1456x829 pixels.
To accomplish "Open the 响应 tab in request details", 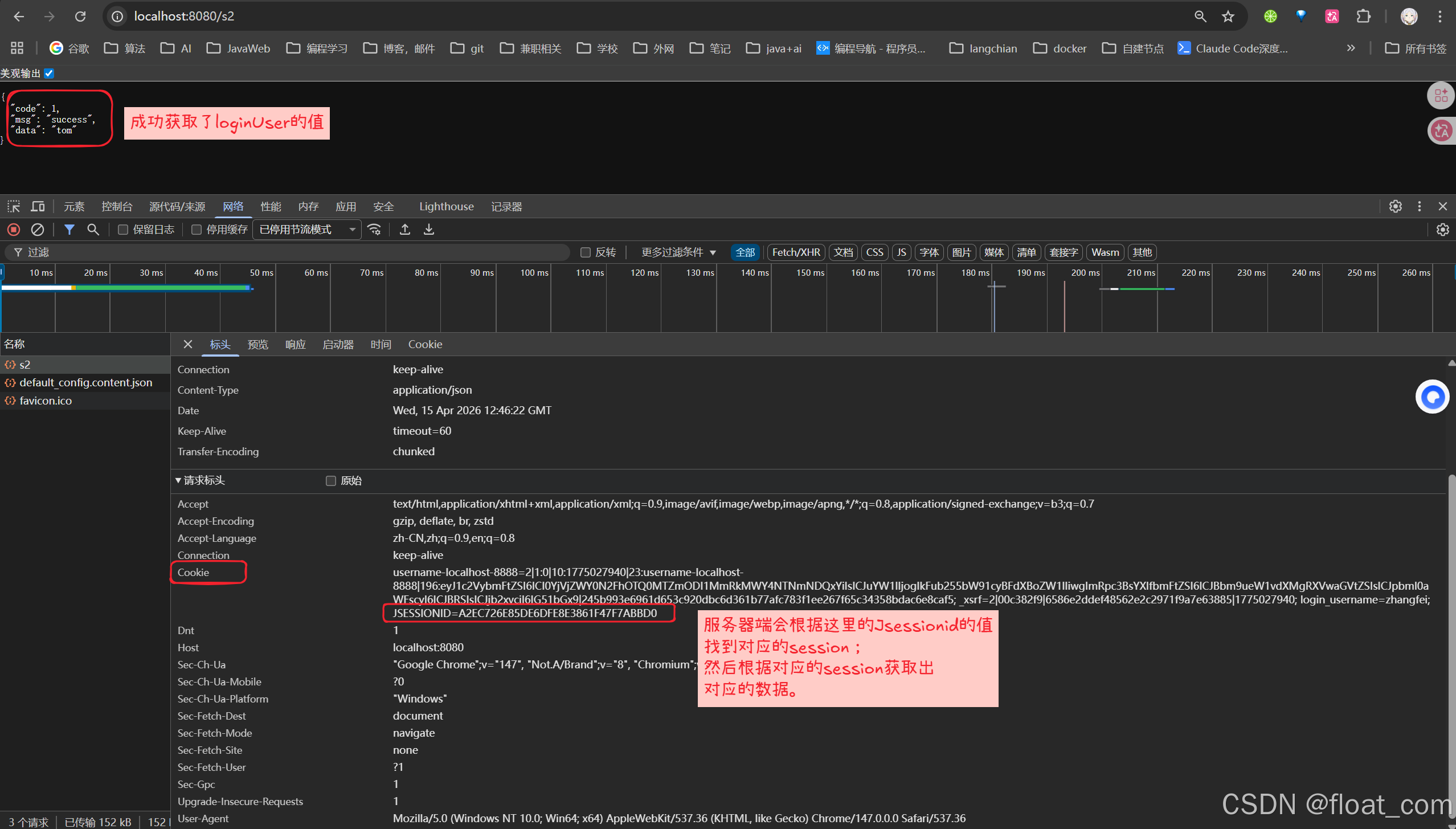I will [296, 344].
